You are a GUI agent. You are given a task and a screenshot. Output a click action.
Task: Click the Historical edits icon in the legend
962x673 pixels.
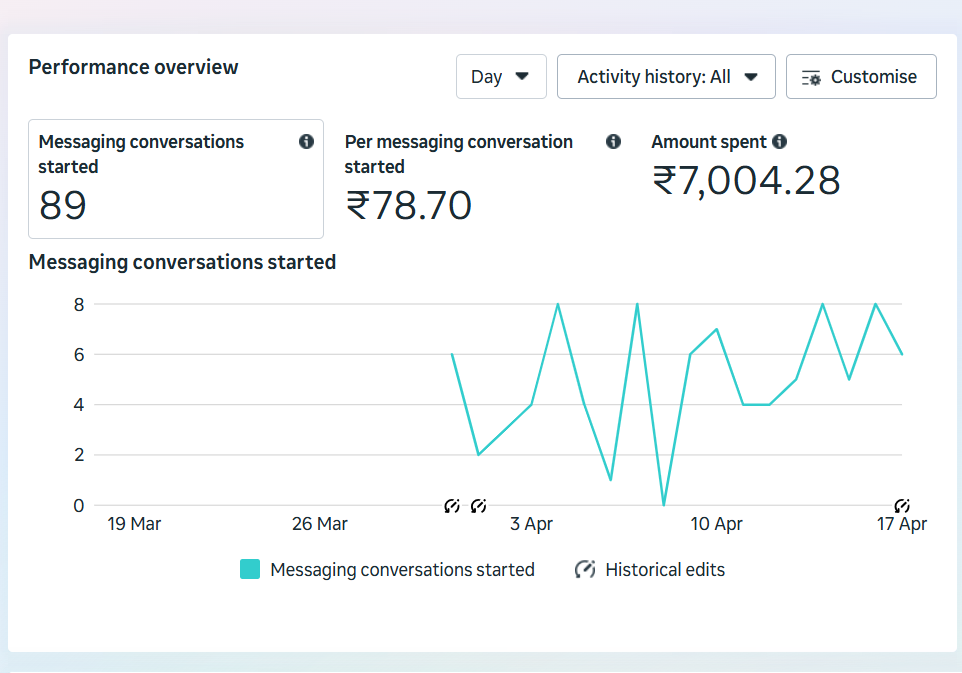point(584,569)
